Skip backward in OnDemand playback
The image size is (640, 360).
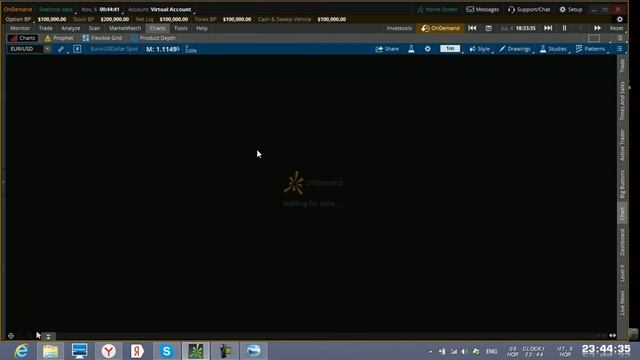pyautogui.click(x=472, y=28)
